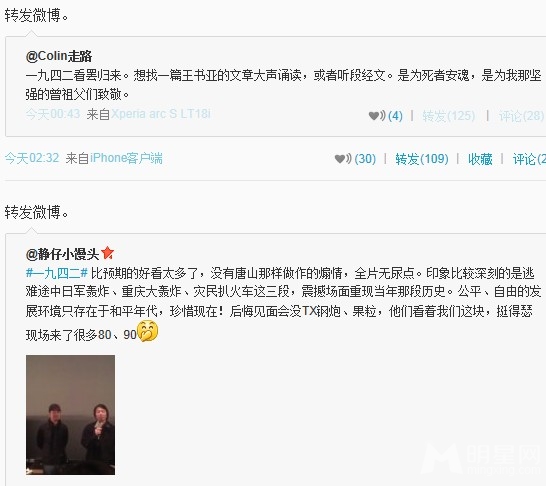Click the 收藏 favorite link

click(x=480, y=159)
